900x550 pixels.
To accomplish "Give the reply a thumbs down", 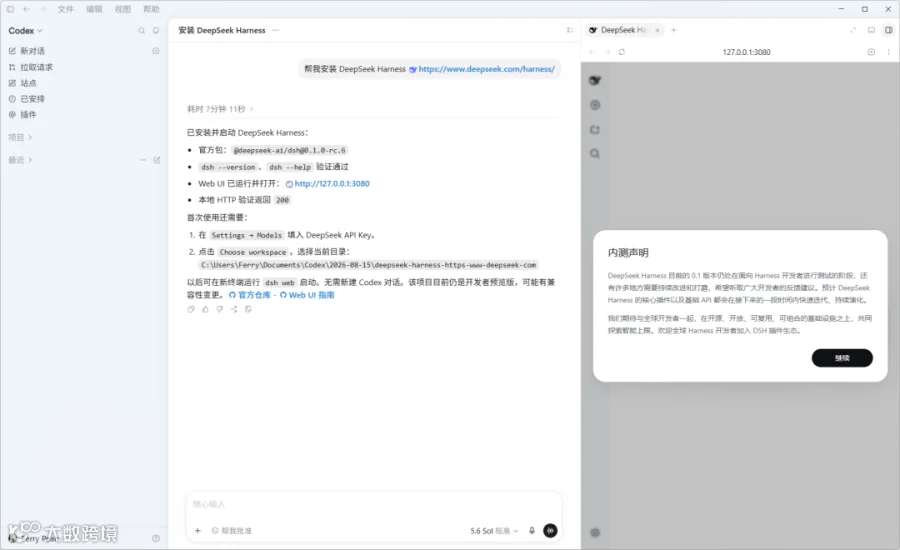I will coord(219,309).
